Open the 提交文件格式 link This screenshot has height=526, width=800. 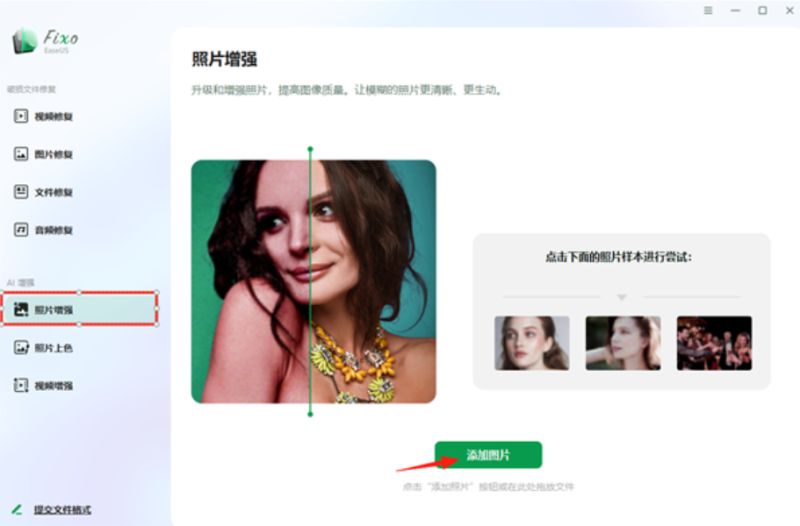pyautogui.click(x=62, y=510)
